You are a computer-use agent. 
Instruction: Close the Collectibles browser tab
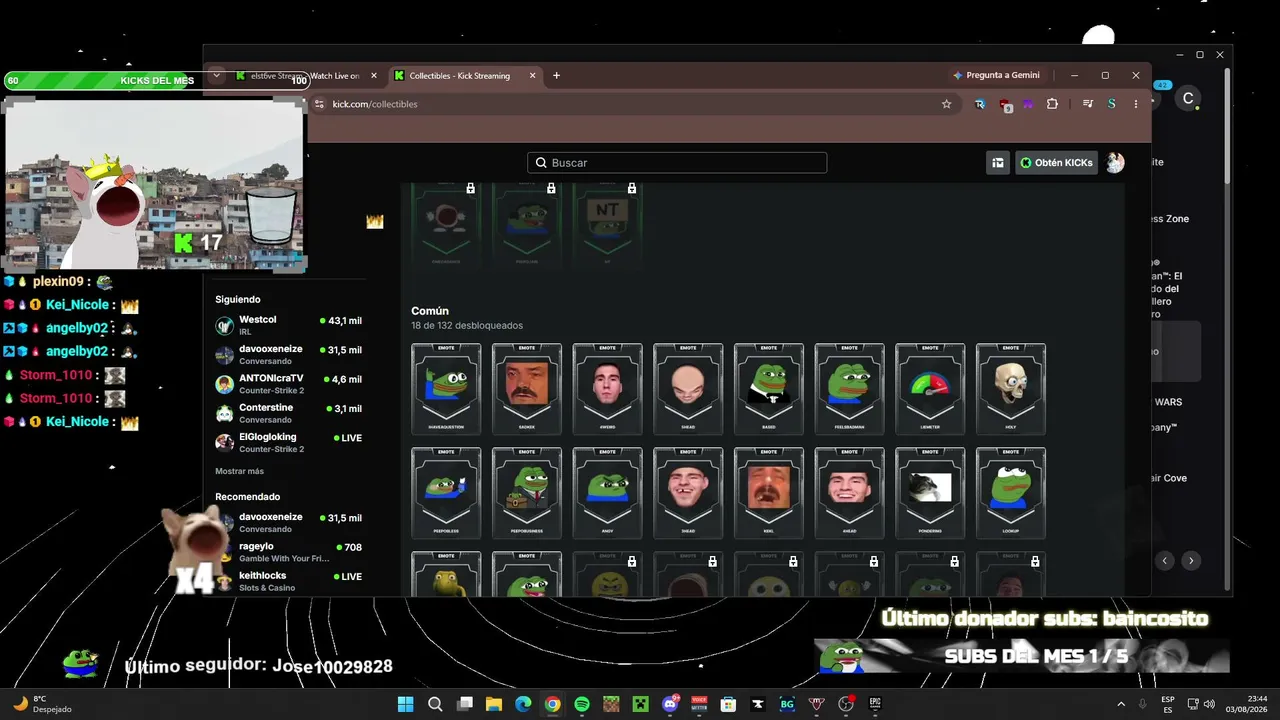click(533, 76)
